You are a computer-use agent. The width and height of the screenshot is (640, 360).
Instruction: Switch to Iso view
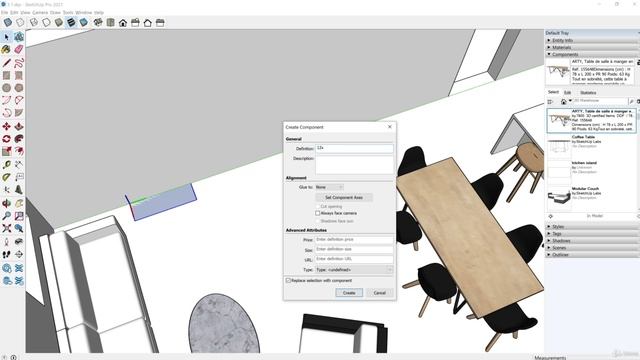[98, 23]
